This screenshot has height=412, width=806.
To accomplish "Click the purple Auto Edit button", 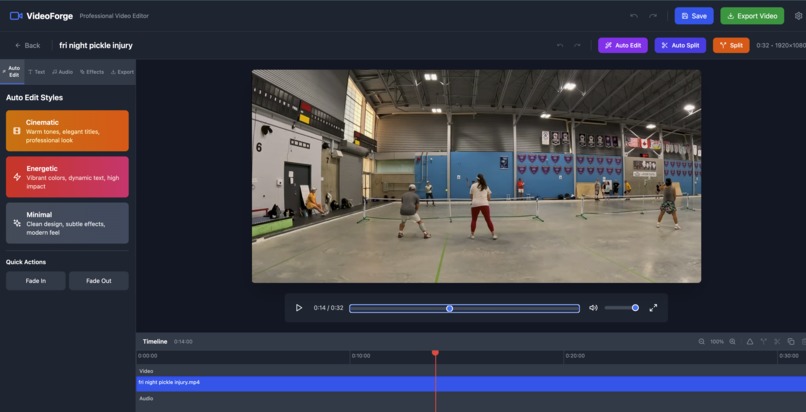I will coord(622,45).
